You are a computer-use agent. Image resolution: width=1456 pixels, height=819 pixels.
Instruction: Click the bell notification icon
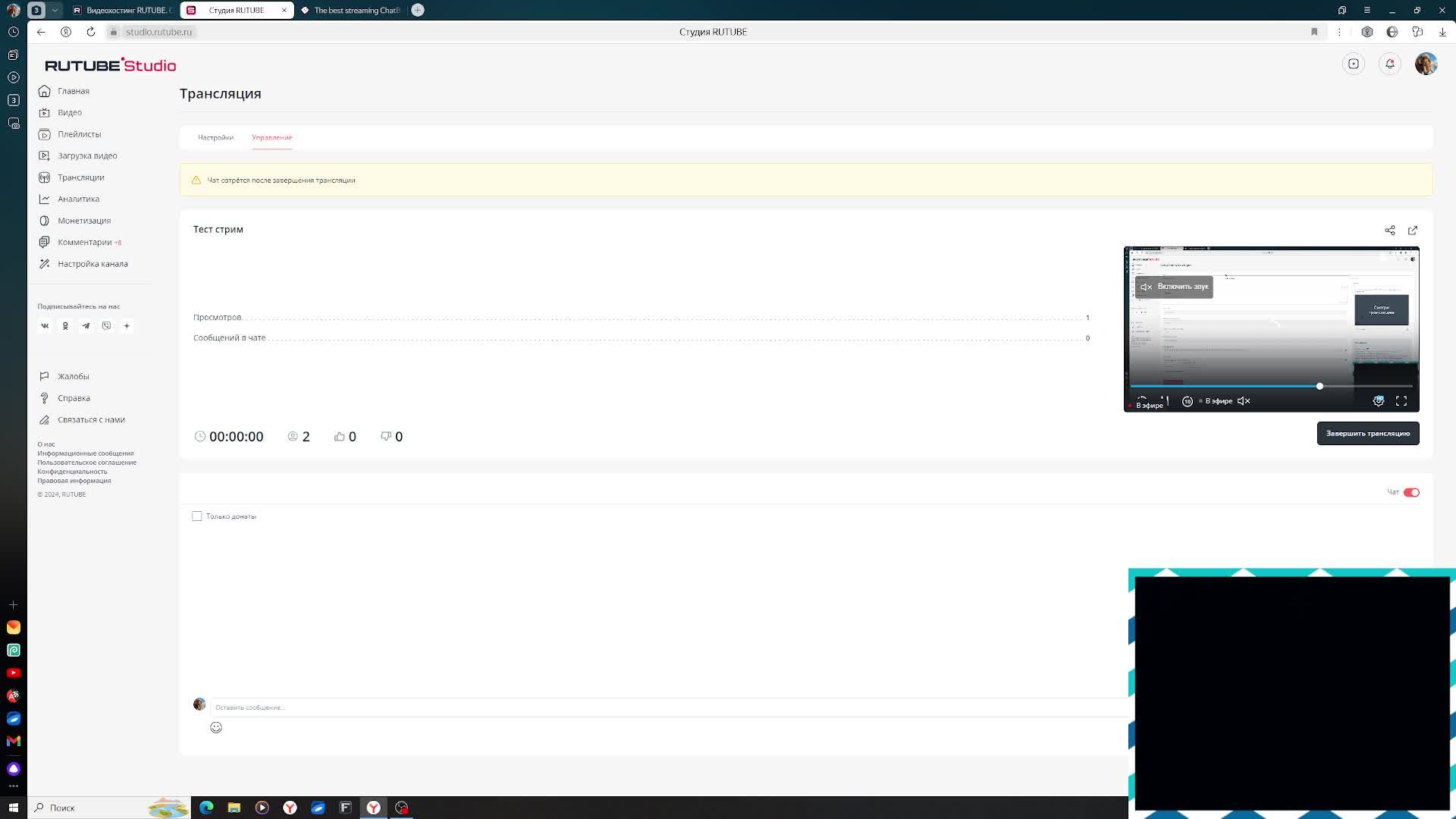pyautogui.click(x=1389, y=64)
